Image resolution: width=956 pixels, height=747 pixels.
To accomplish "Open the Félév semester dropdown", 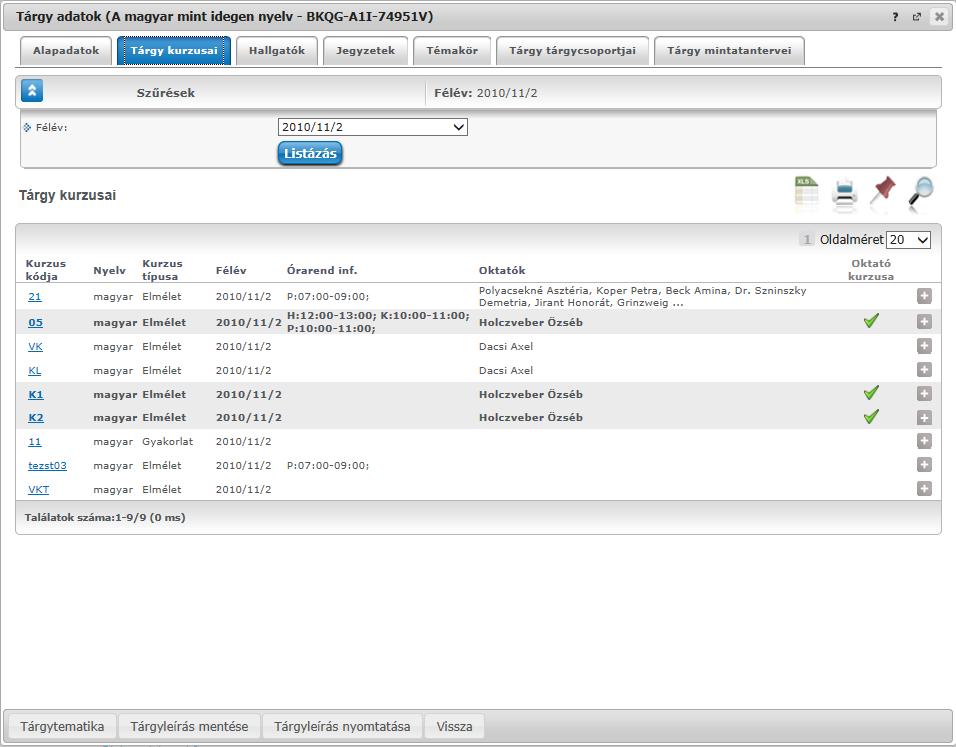I will [x=373, y=127].
